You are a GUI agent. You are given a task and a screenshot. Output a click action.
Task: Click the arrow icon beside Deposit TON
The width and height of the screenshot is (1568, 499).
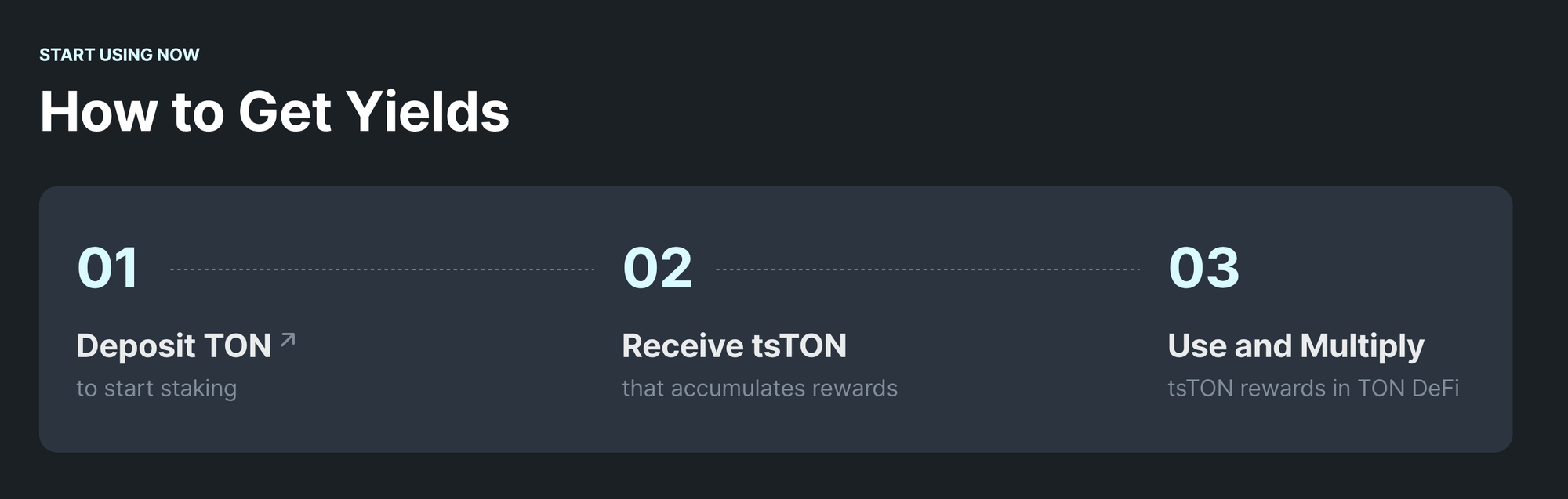288,339
